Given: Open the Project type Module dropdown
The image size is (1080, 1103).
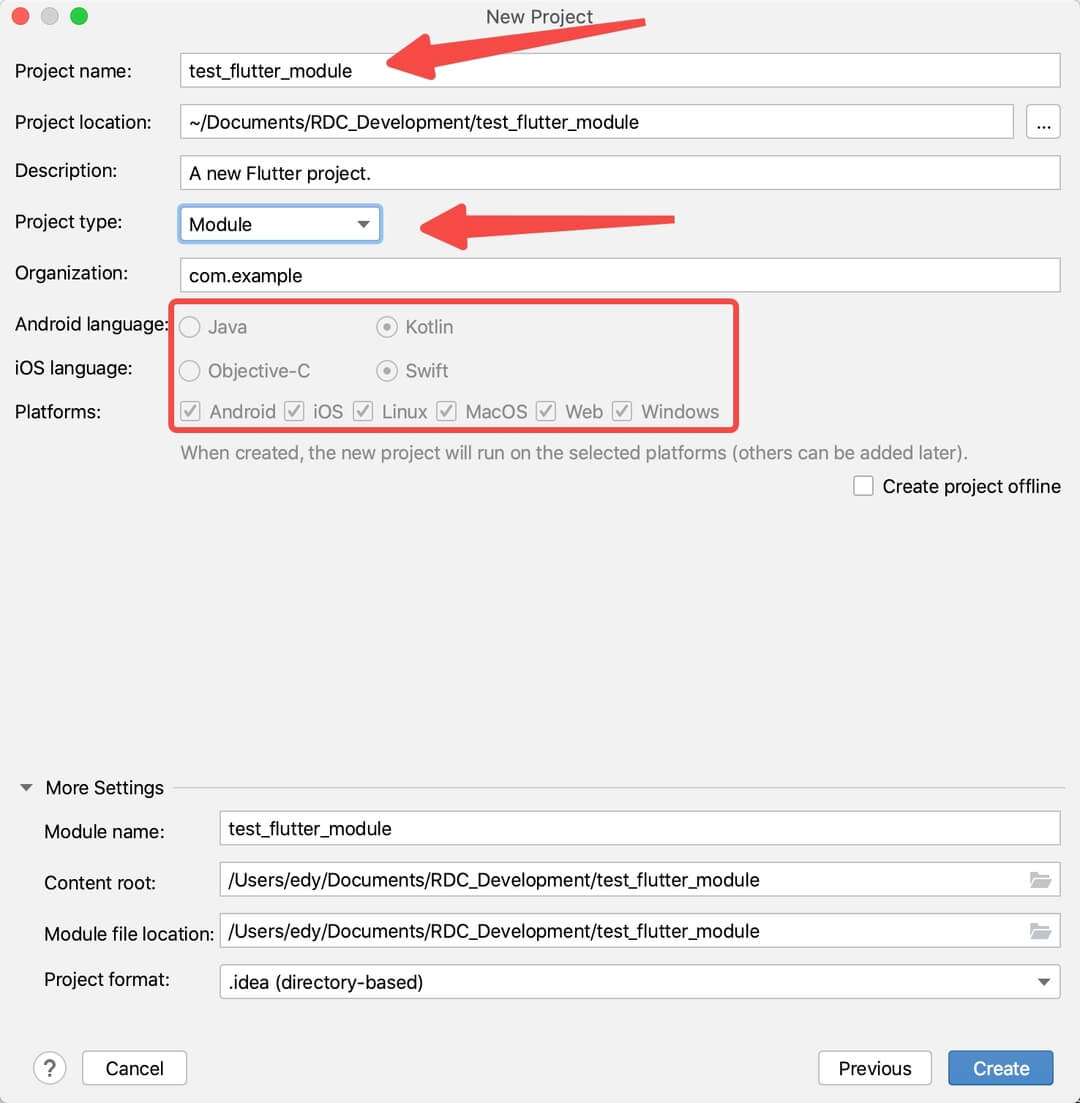Looking at the screenshot, I should pos(280,224).
